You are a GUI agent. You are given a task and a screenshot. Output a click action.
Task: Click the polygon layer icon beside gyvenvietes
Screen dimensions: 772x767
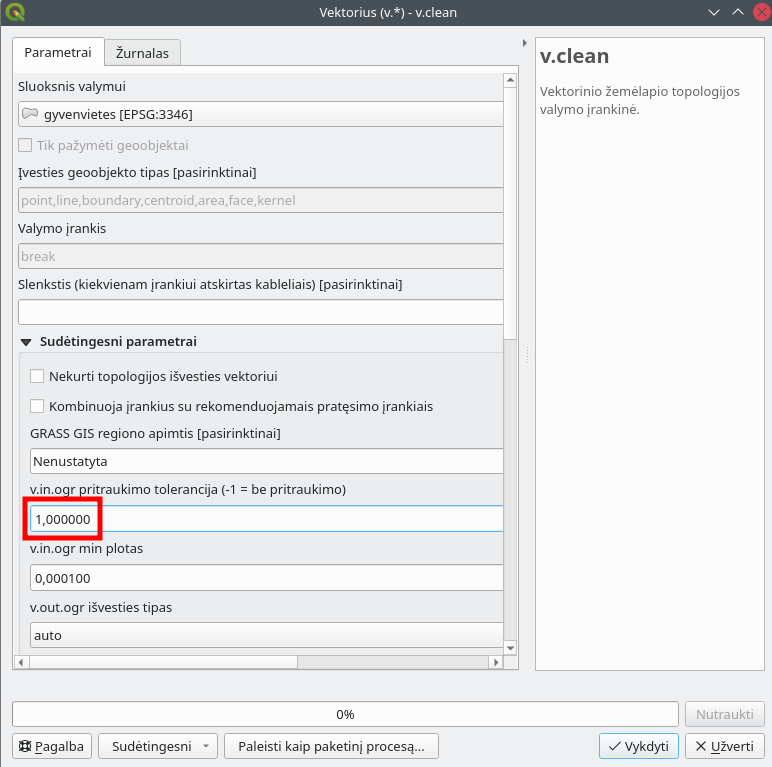click(x=30, y=114)
